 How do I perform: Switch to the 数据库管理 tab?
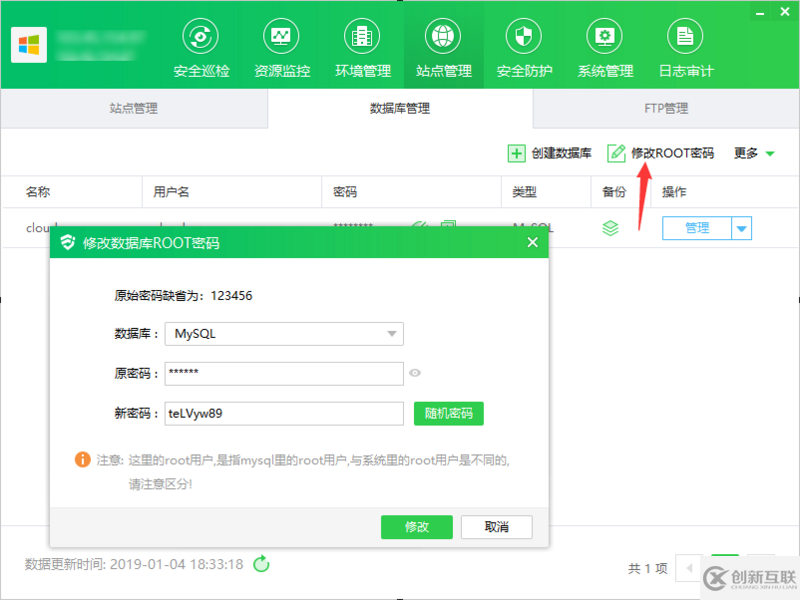pyautogui.click(x=400, y=108)
